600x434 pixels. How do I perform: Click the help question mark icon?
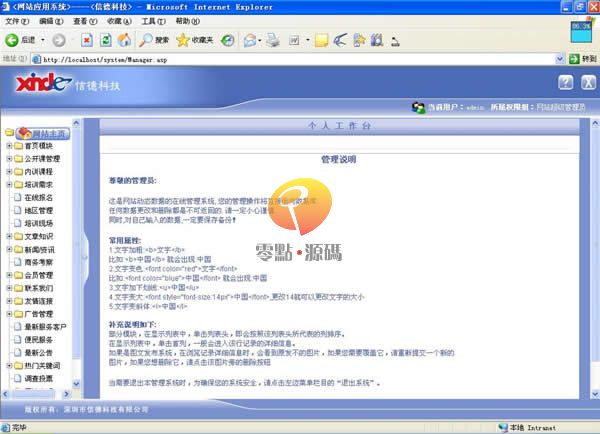pos(566,82)
